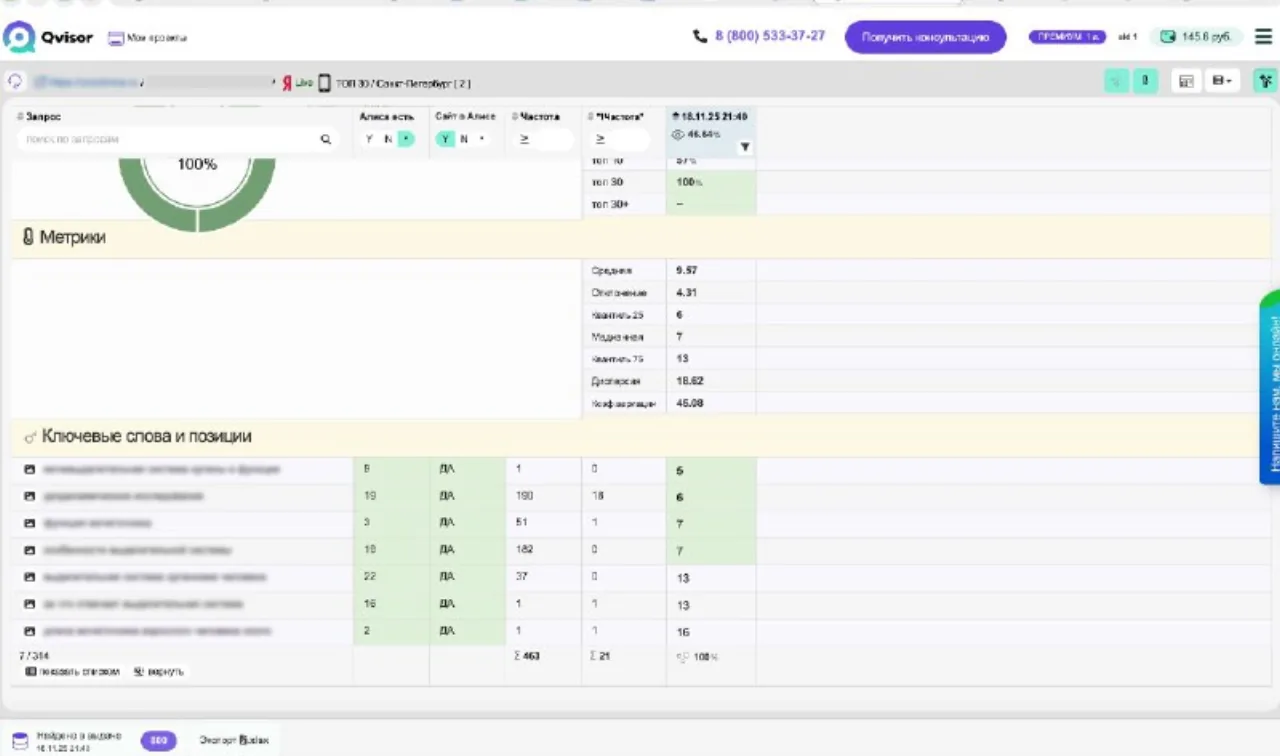
Task: Click the table layout icon in the top-right toolbar
Action: pyautogui.click(x=1186, y=81)
